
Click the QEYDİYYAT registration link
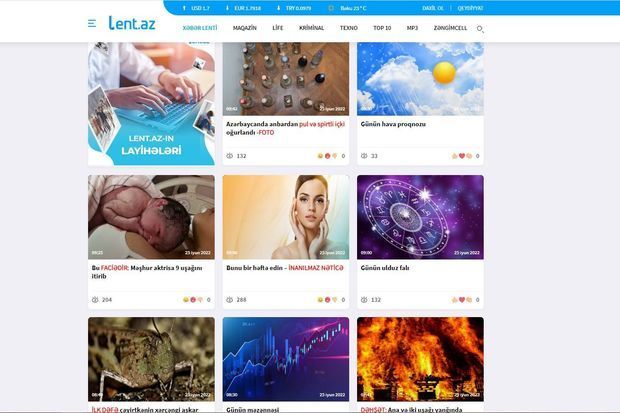tap(470, 8)
